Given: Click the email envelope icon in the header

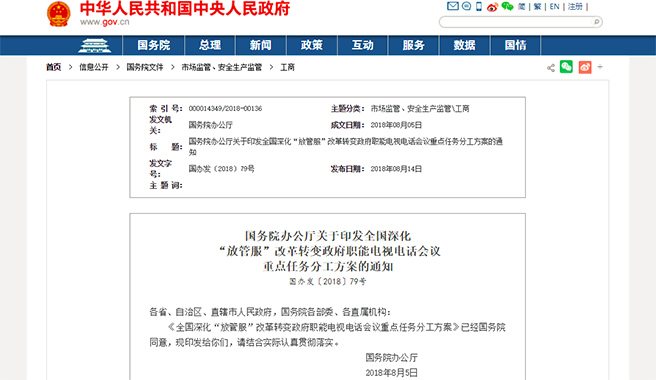Looking at the screenshot, I should [453, 6].
